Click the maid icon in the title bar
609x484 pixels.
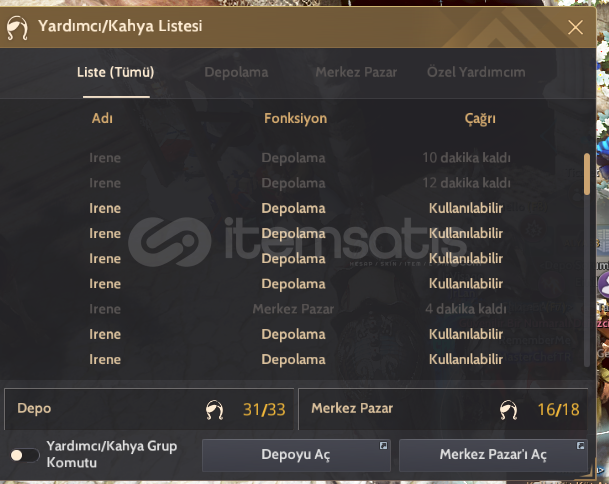(x=17, y=28)
